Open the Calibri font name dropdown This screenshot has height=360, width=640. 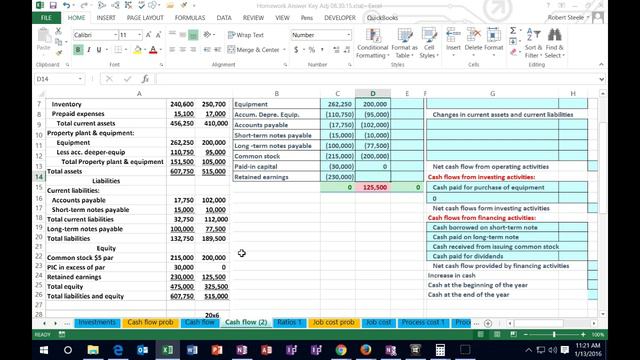pyautogui.click(x=115, y=35)
